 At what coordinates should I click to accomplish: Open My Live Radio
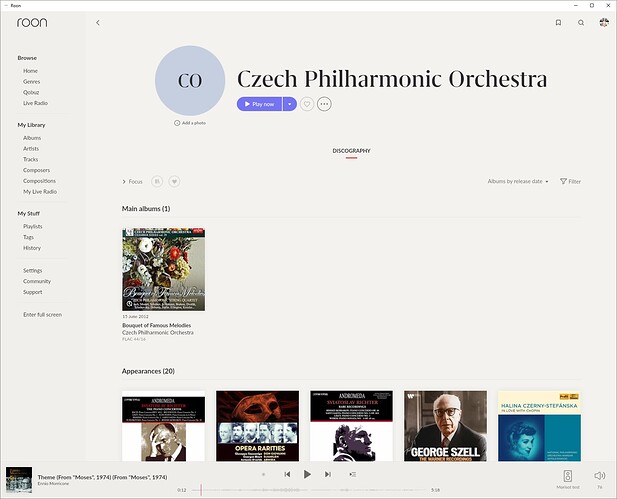[x=40, y=192]
